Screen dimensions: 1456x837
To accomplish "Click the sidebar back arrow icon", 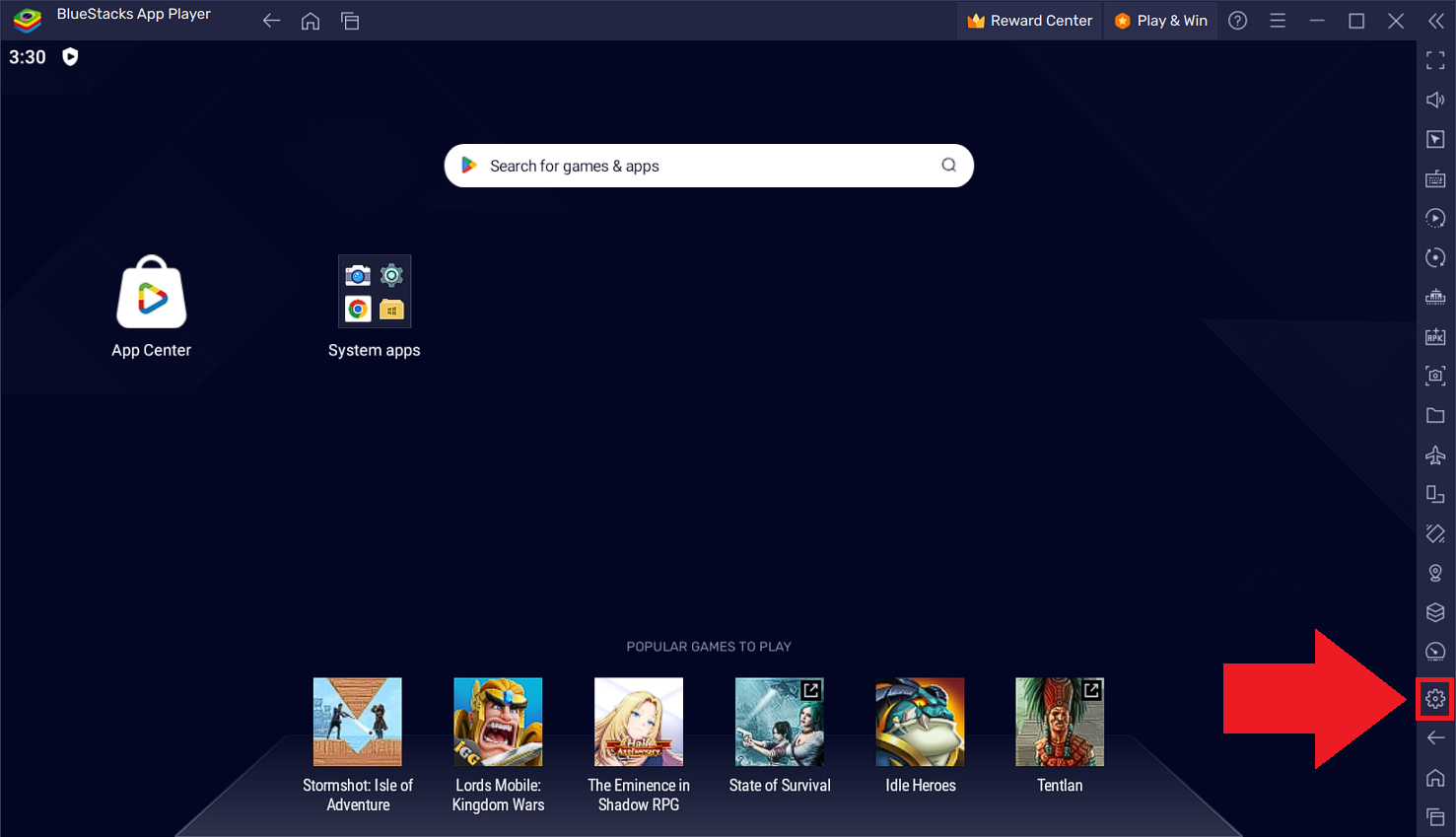I will (x=1435, y=738).
